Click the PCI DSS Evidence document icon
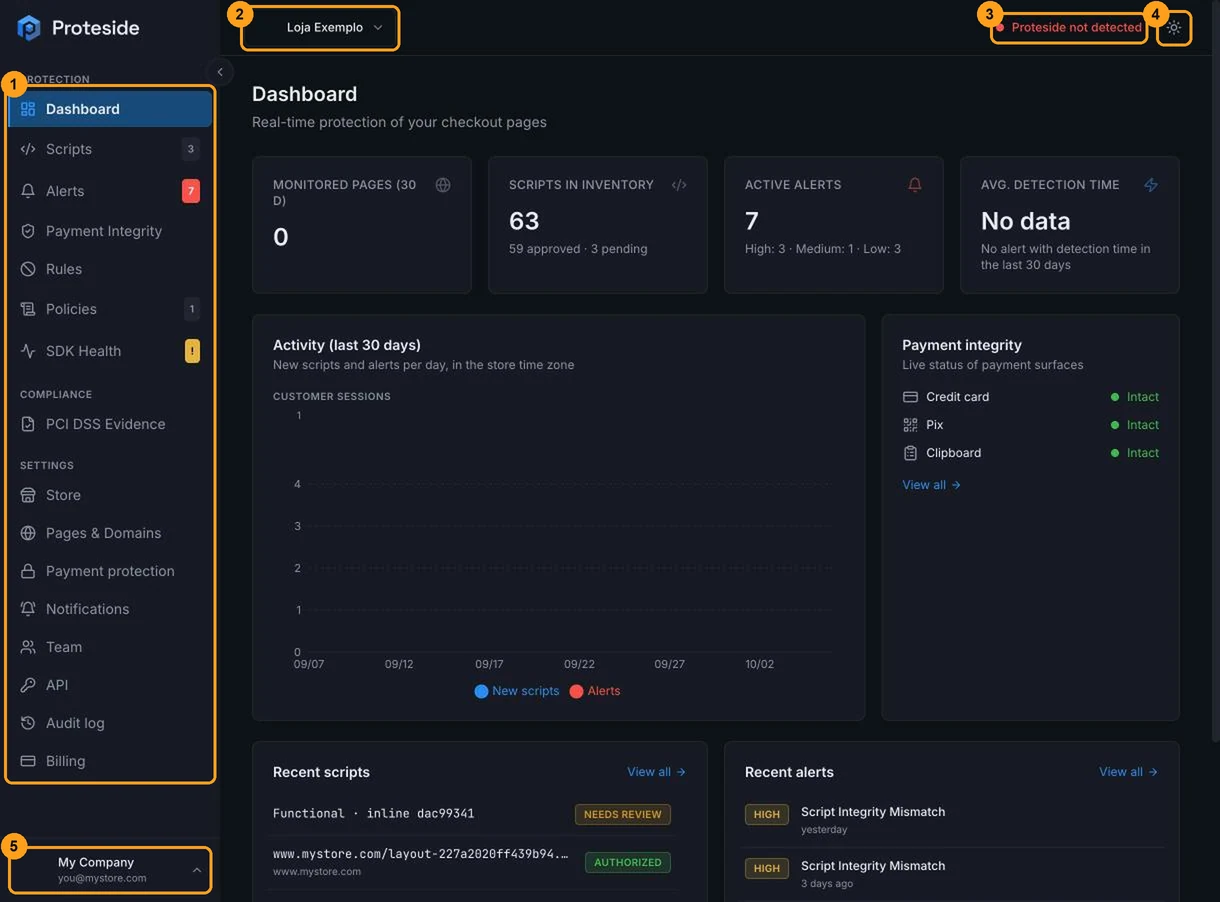This screenshot has height=902, width=1220. pos(28,424)
